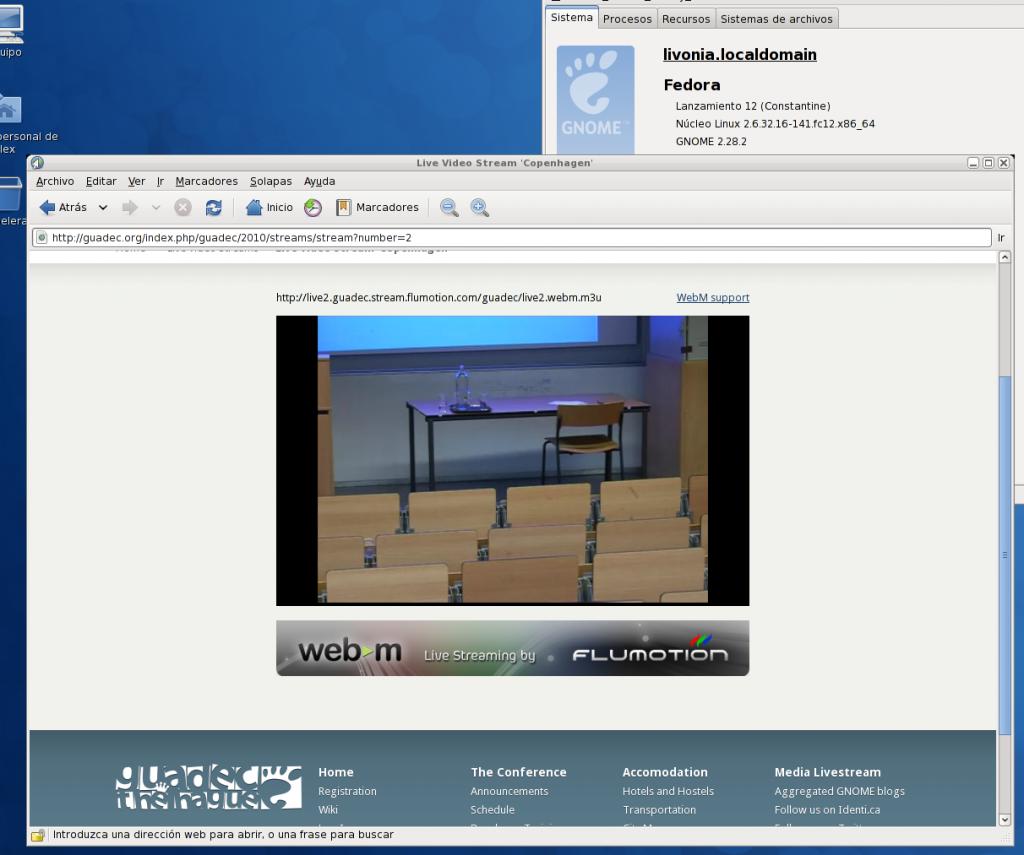Switch to the Recursos tab in System Monitor

coord(686,19)
